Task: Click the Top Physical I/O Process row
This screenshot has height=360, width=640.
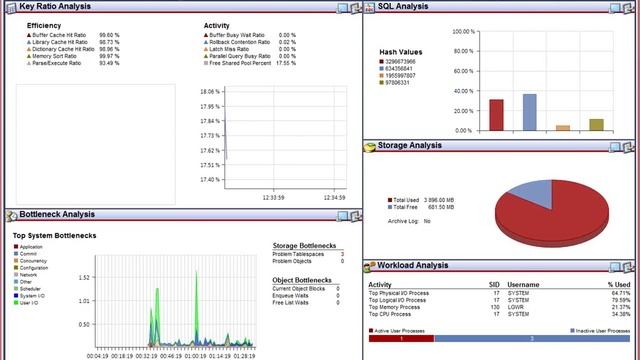Action: (499, 293)
